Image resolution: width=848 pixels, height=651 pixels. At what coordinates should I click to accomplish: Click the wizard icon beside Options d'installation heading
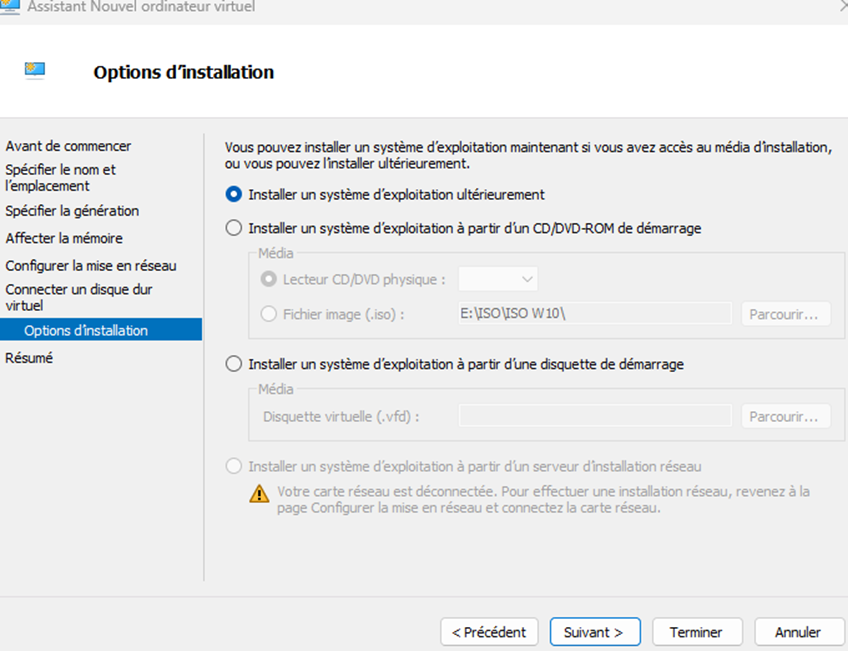[x=35, y=71]
